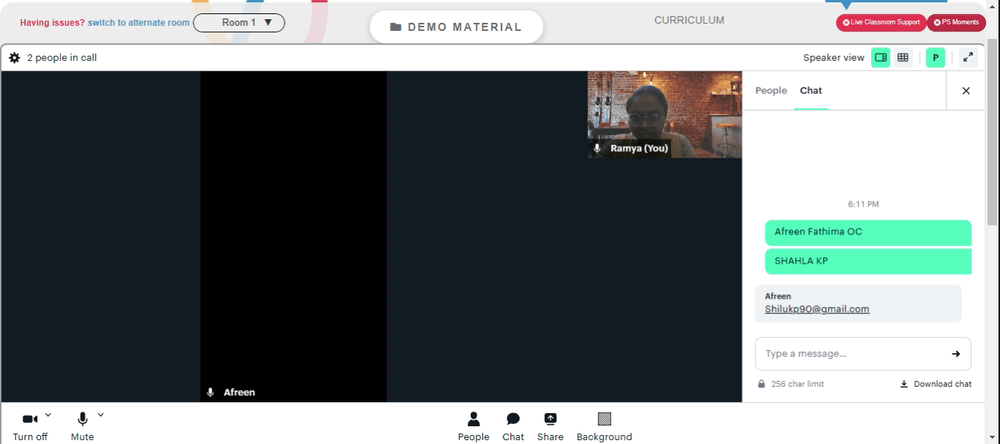1000x444 pixels.
Task: Switch to the People tab
Action: tap(771, 91)
